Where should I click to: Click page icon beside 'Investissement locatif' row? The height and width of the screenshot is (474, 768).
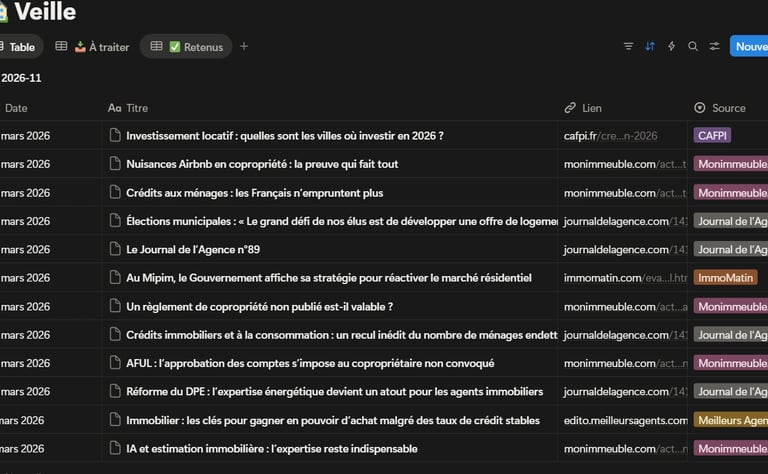coord(114,135)
